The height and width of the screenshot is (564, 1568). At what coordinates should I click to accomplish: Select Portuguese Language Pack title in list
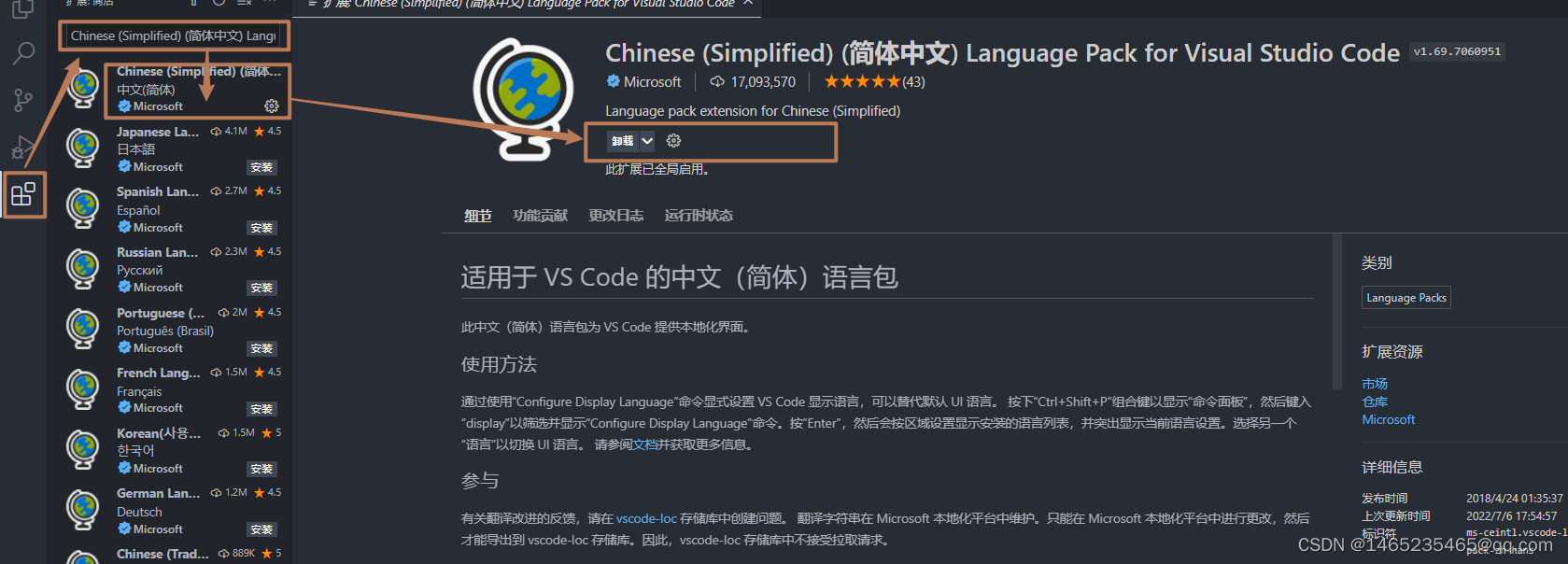click(x=160, y=313)
